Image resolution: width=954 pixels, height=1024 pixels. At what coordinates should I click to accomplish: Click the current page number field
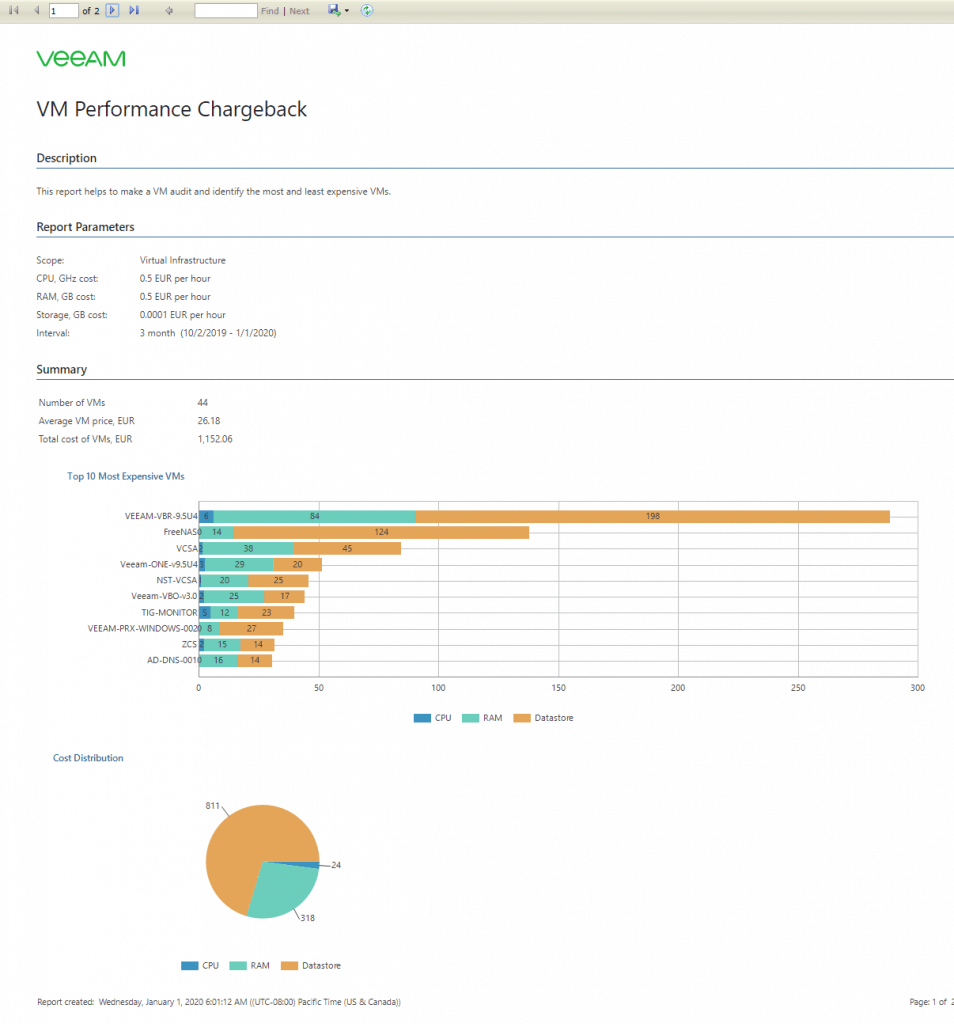(63, 10)
